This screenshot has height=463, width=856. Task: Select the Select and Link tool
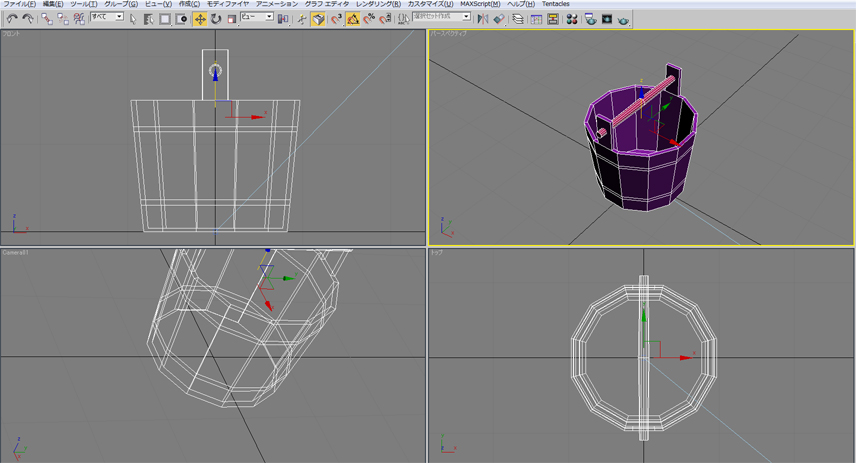47,18
